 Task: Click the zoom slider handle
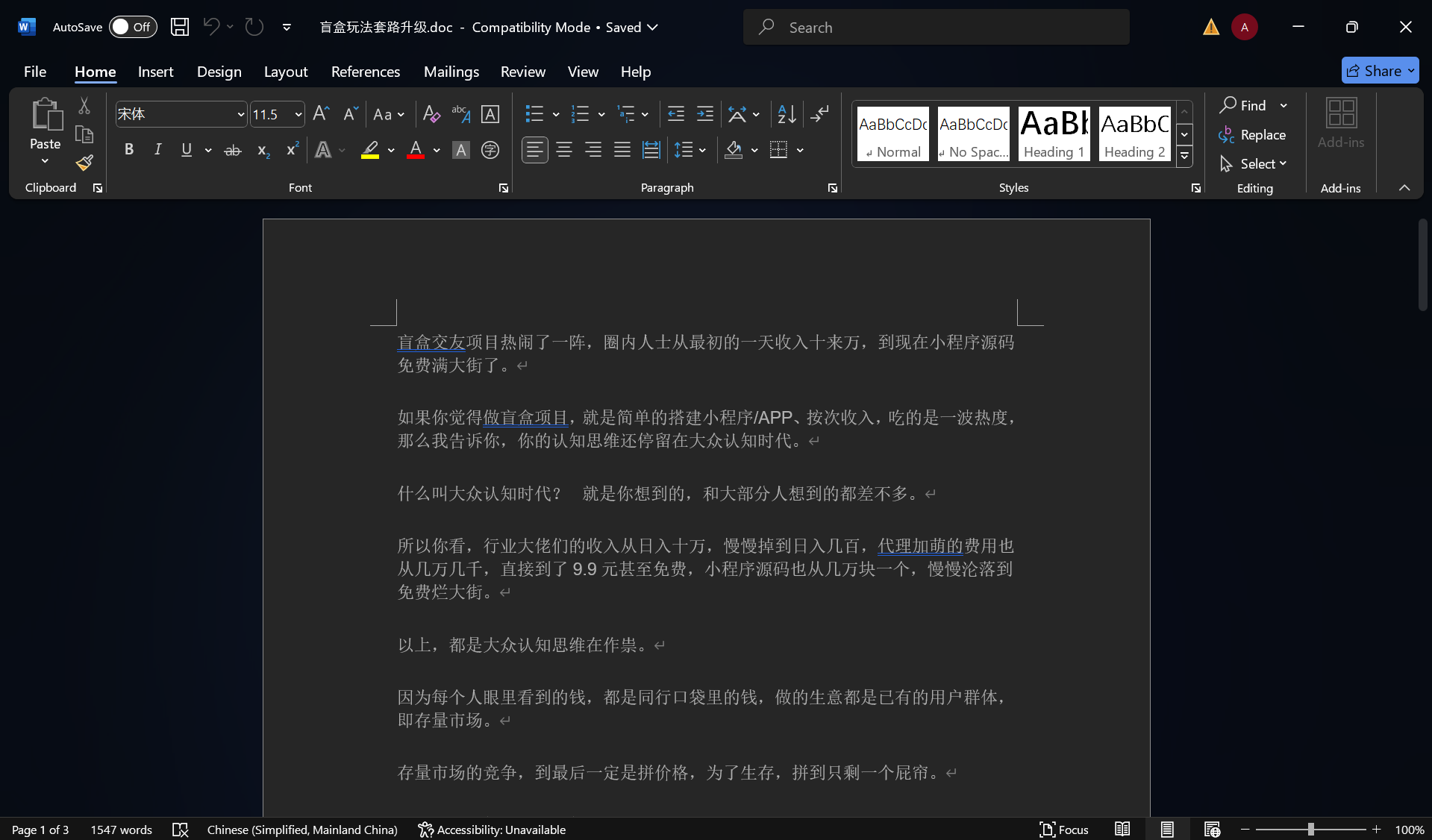(x=1310, y=830)
